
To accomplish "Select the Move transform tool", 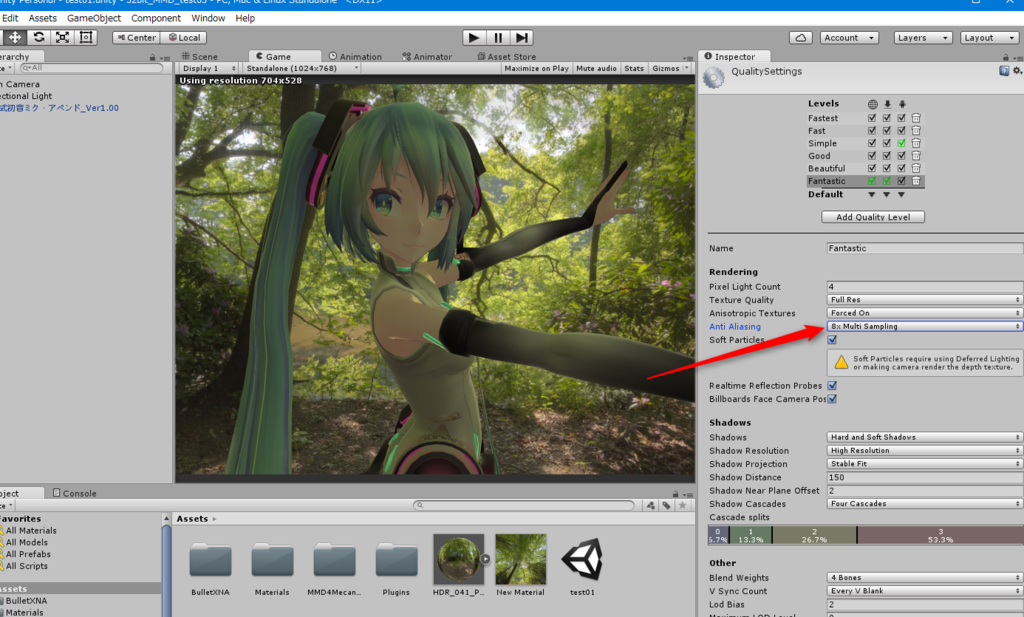I will [15, 37].
